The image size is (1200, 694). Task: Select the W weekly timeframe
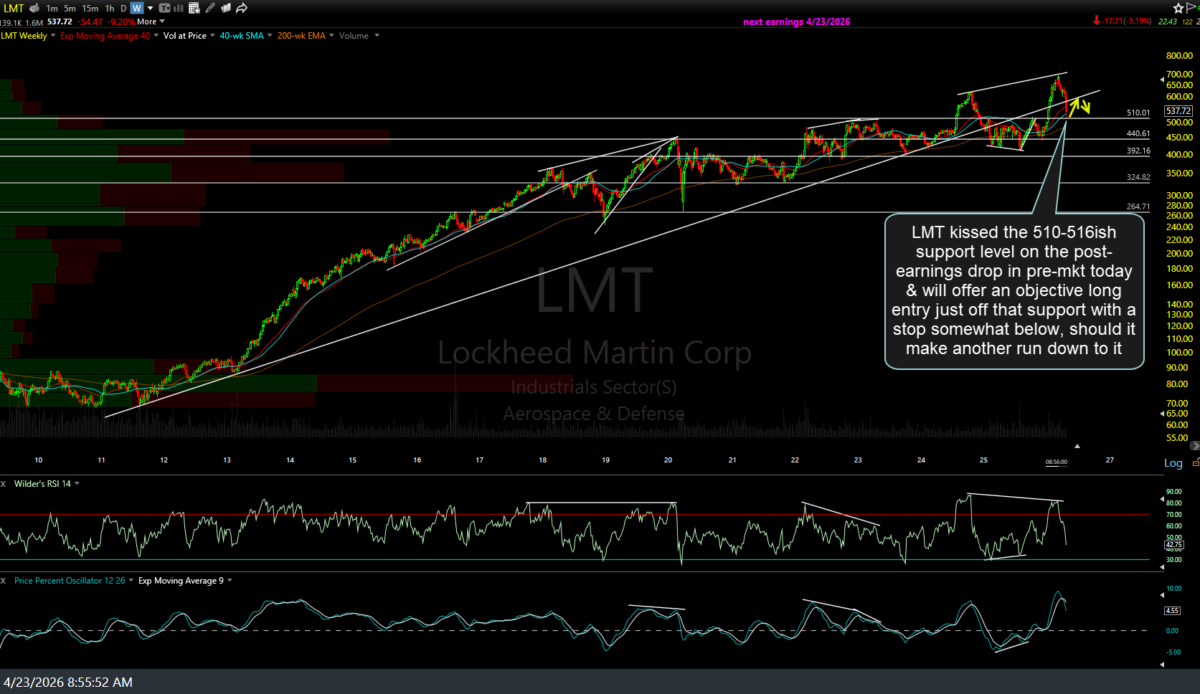click(137, 8)
